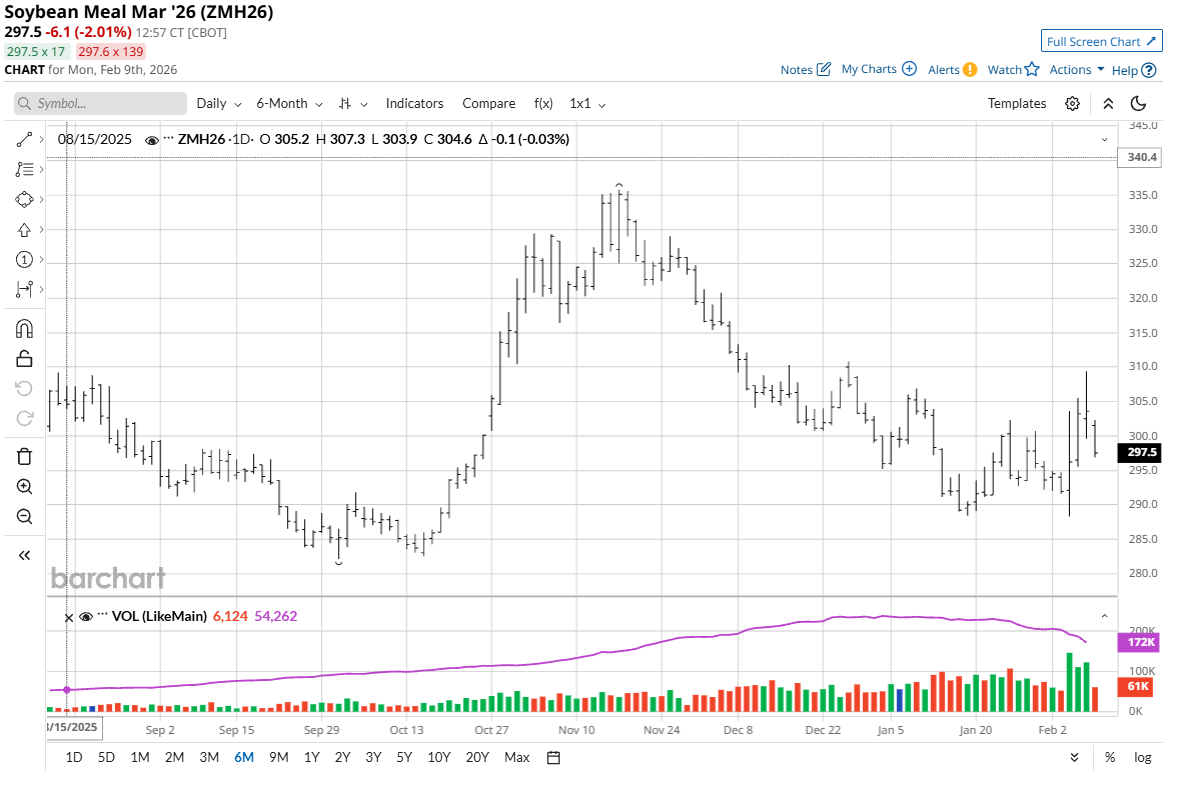
Task: Click the Symbol search field
Action: 100,104
